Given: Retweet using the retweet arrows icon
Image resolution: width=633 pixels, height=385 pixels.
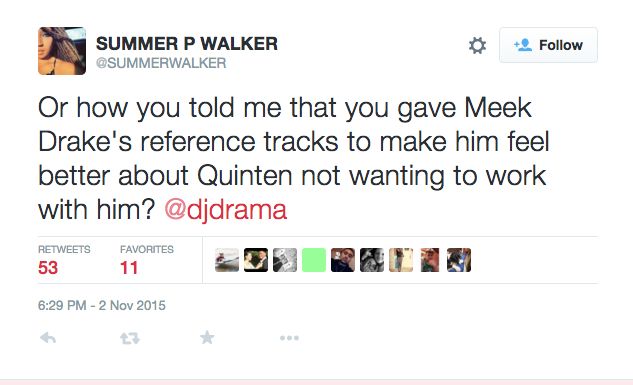Looking at the screenshot, I should (x=130, y=338).
